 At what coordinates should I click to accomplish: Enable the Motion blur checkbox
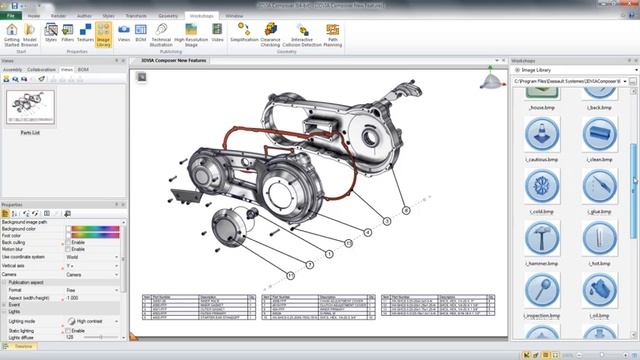68,249
